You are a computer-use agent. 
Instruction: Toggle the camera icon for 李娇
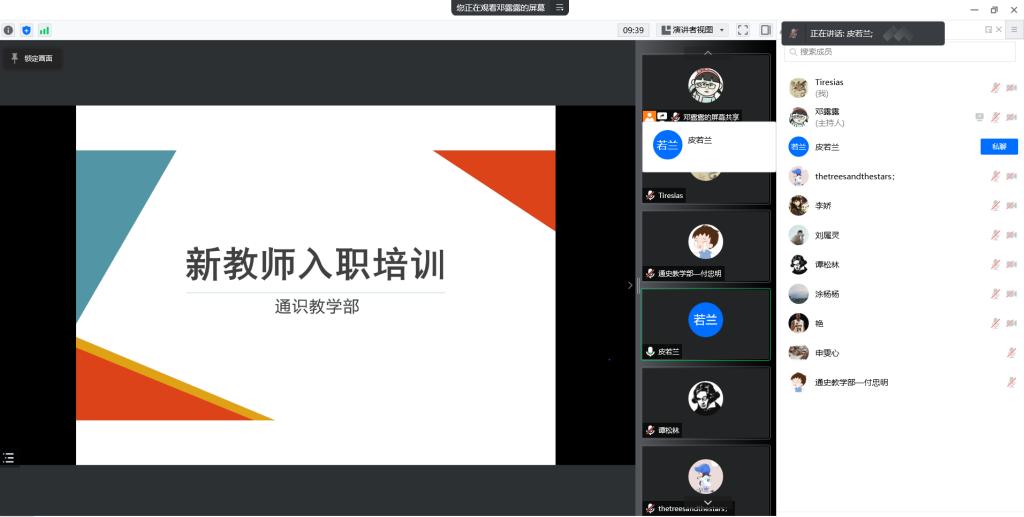(x=1012, y=206)
